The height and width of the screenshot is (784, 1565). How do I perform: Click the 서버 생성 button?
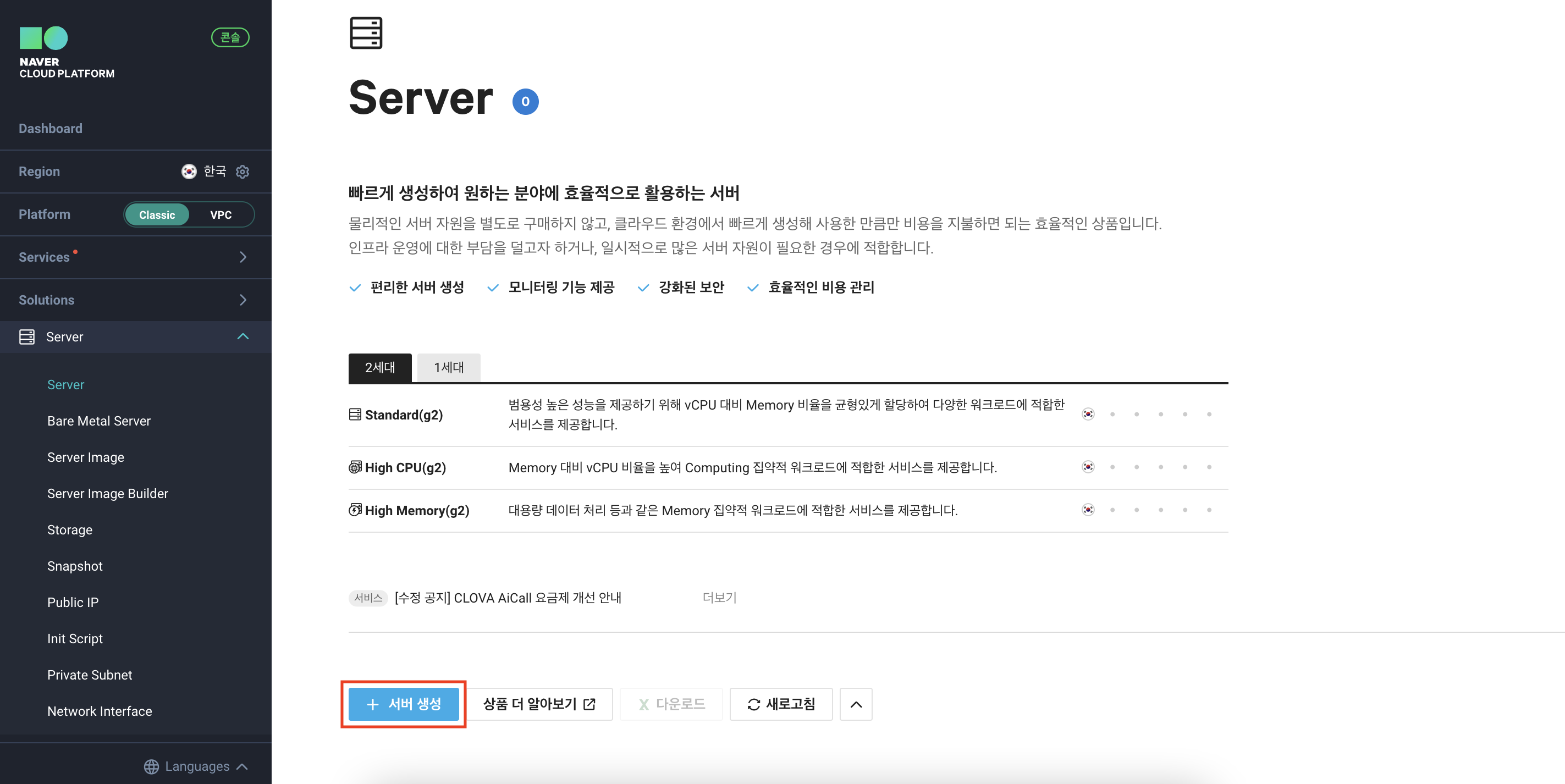click(404, 704)
